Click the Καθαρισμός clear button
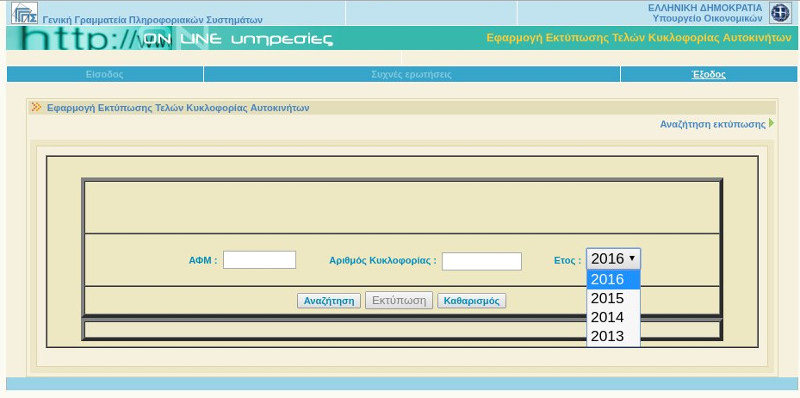Viewport: 800px width, 398px height. (471, 301)
